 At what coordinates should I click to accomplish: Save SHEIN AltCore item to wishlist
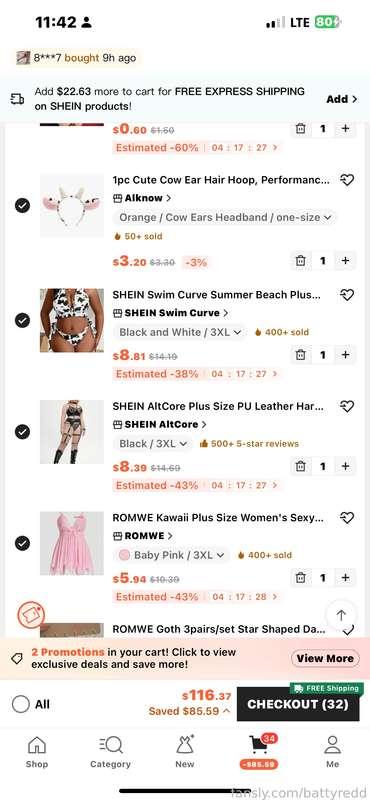pyautogui.click(x=347, y=407)
